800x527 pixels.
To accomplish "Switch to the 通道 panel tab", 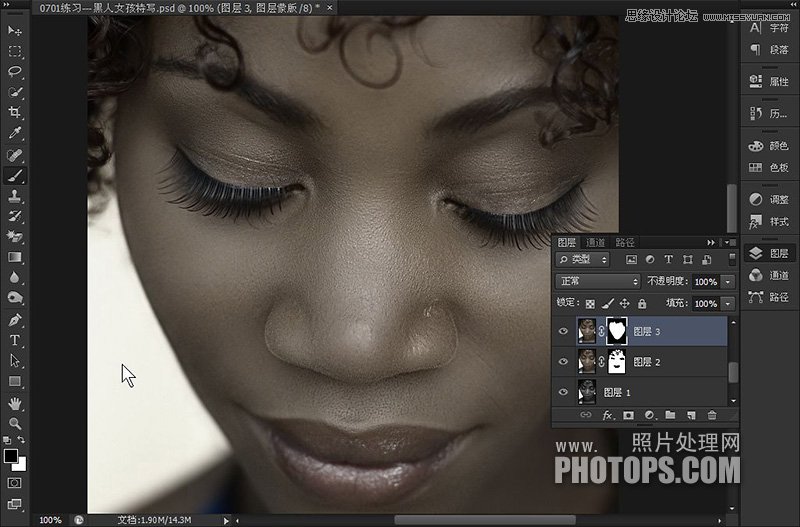I will point(595,243).
